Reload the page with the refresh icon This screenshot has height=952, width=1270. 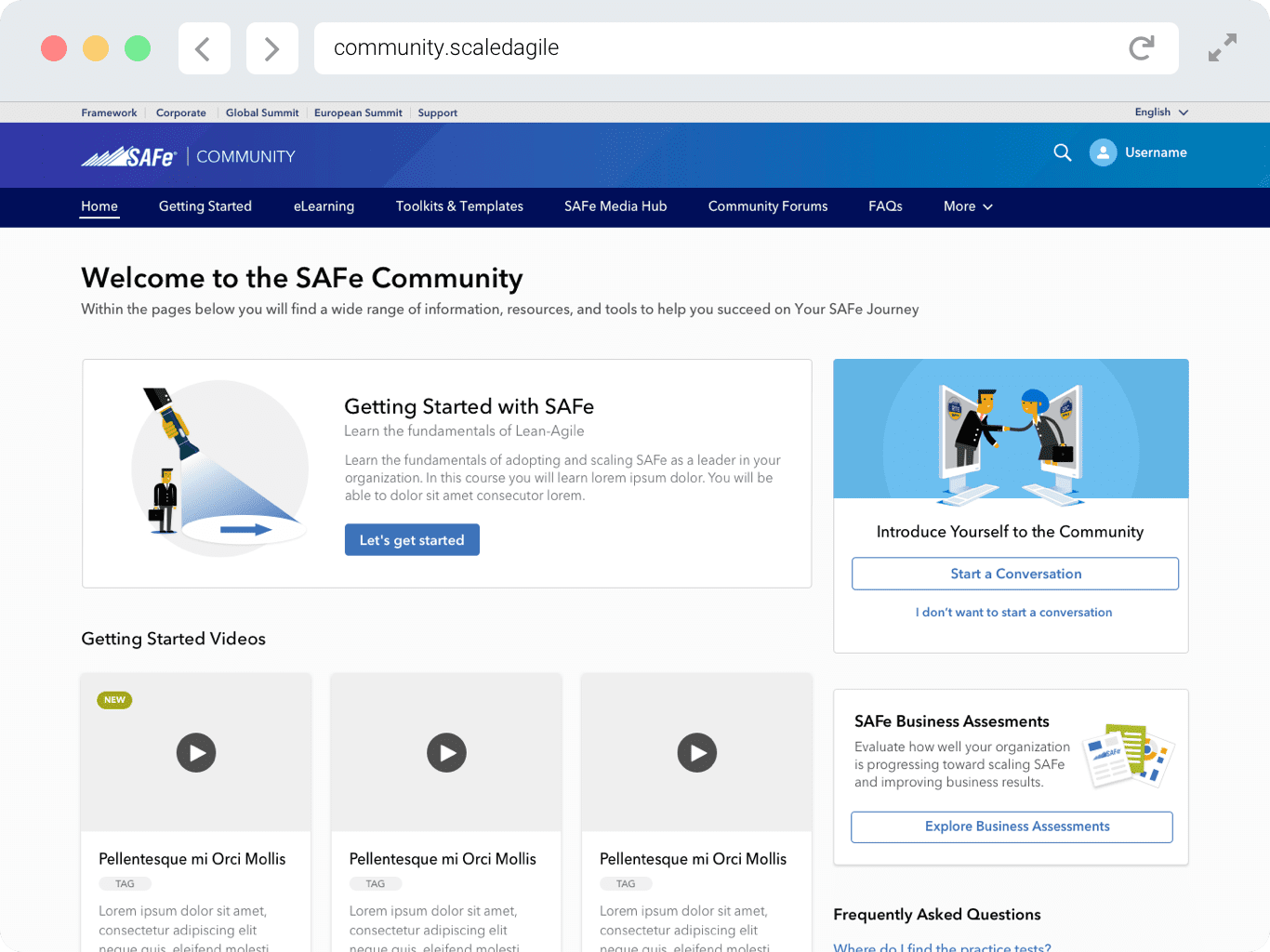(x=1142, y=48)
